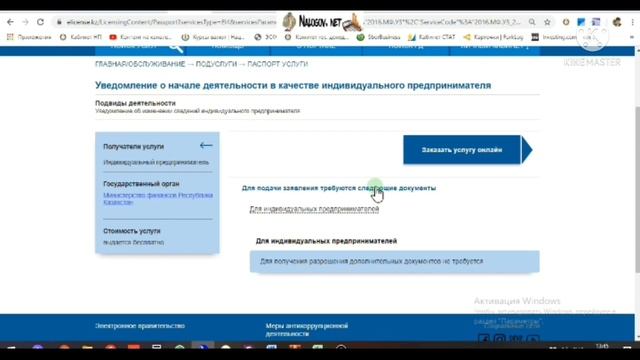Screen dimensions: 640x360
Task: Click the profile avatar in Chrome toolbar
Action: coord(617,22)
